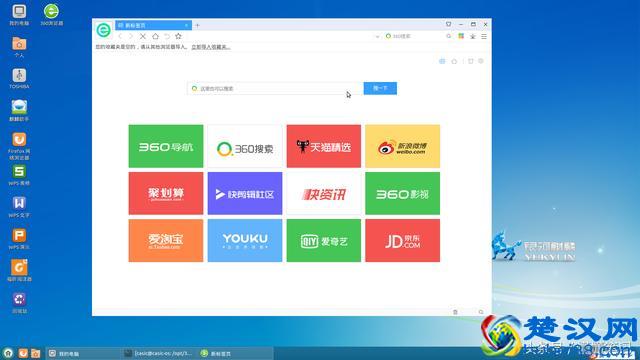Expand the address bar history dropdown arrow
The height and width of the screenshot is (360, 640).
[377, 37]
